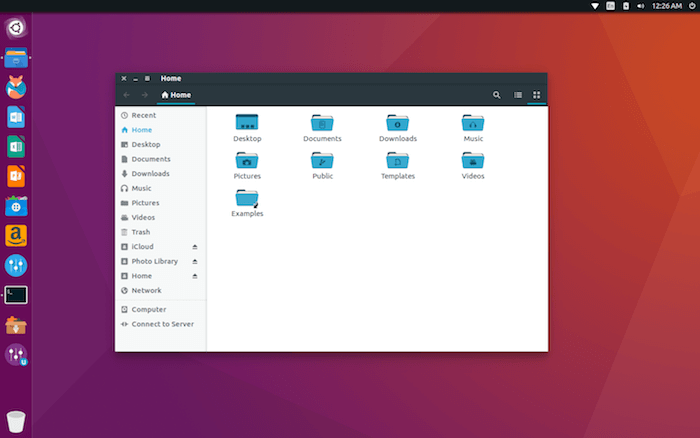Launch LibreOffice Impress from dock

coord(16,176)
